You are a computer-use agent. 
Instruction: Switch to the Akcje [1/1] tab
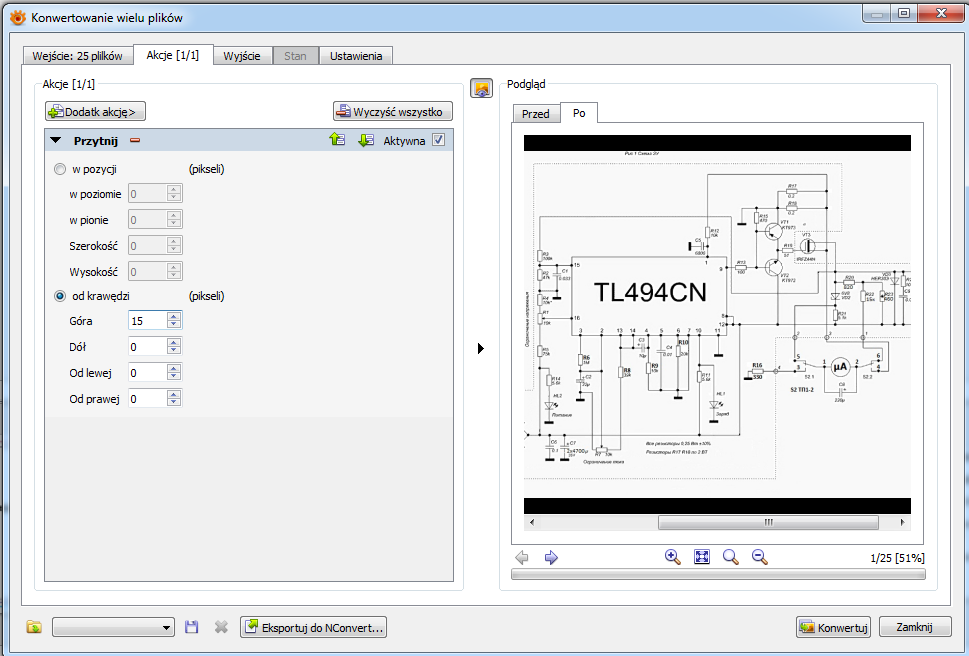pos(172,54)
